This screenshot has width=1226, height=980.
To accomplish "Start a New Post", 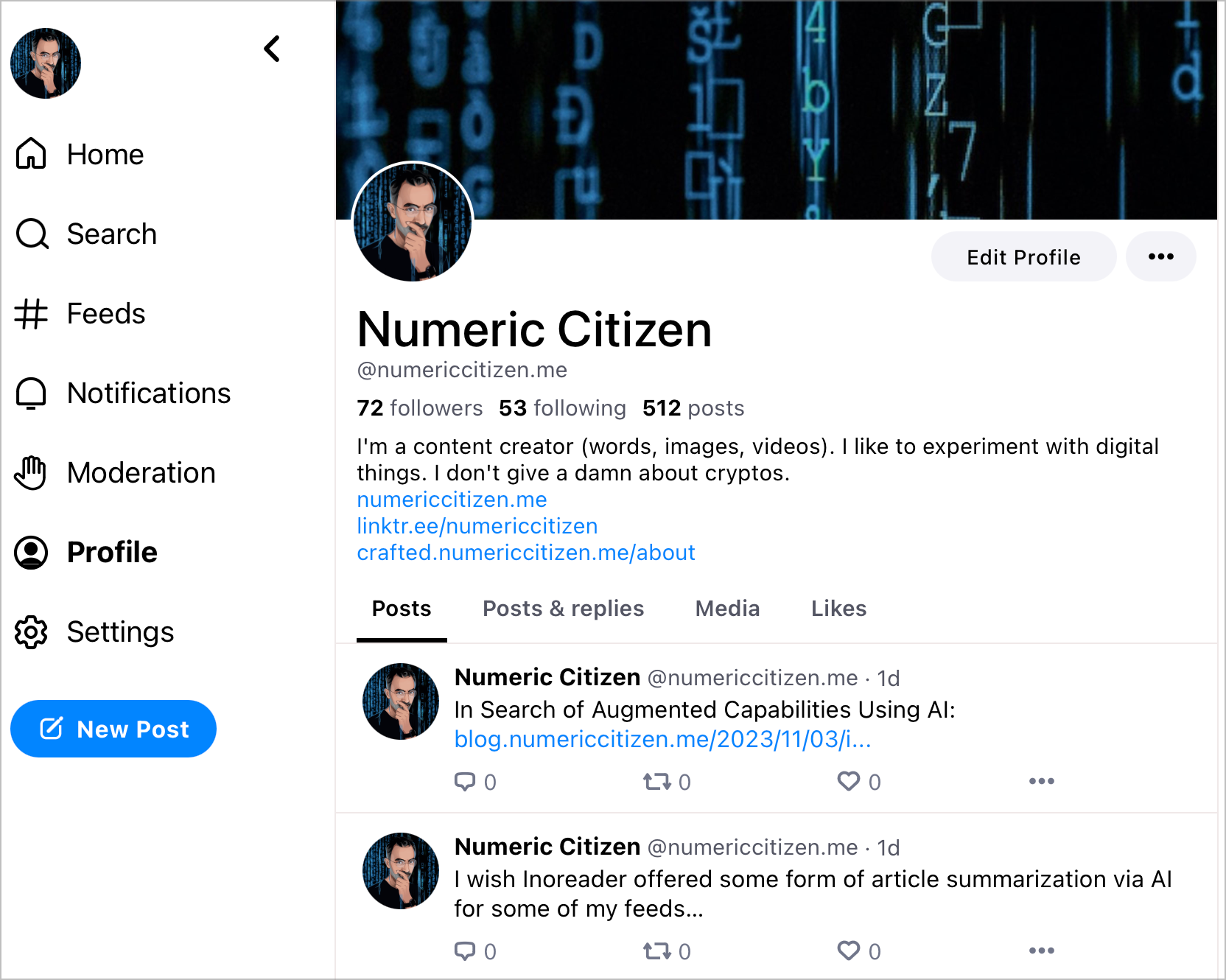I will [113, 729].
